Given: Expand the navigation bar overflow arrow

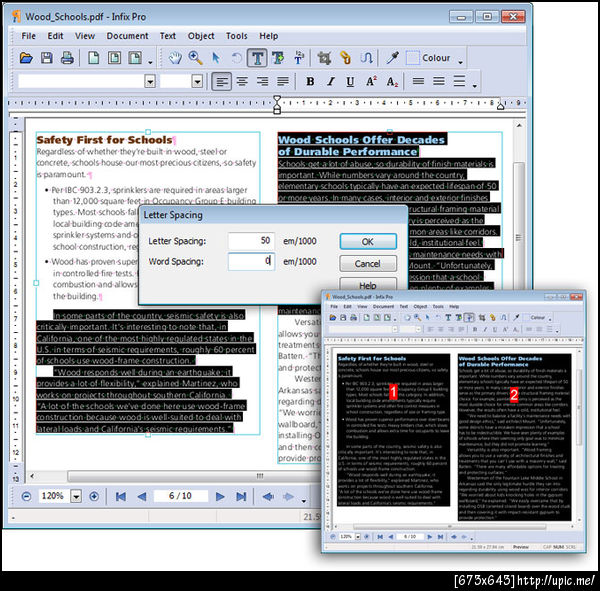Looking at the screenshot, I should click(x=304, y=501).
